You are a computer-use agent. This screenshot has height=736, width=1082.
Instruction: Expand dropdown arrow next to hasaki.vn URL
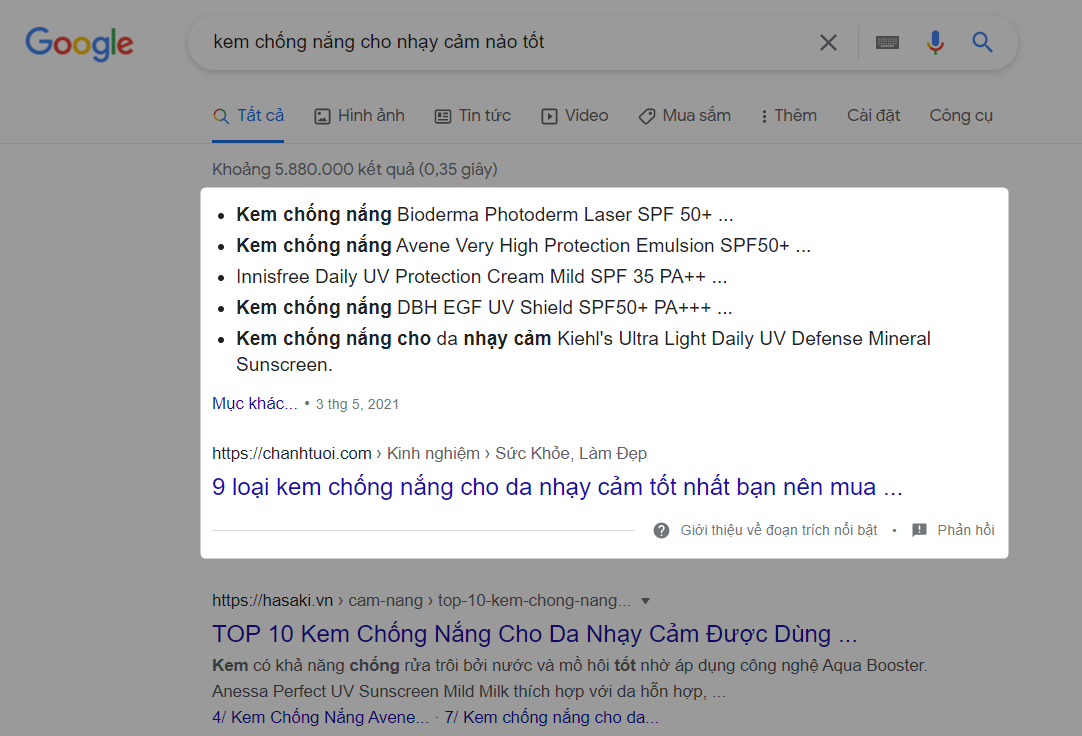[645, 601]
